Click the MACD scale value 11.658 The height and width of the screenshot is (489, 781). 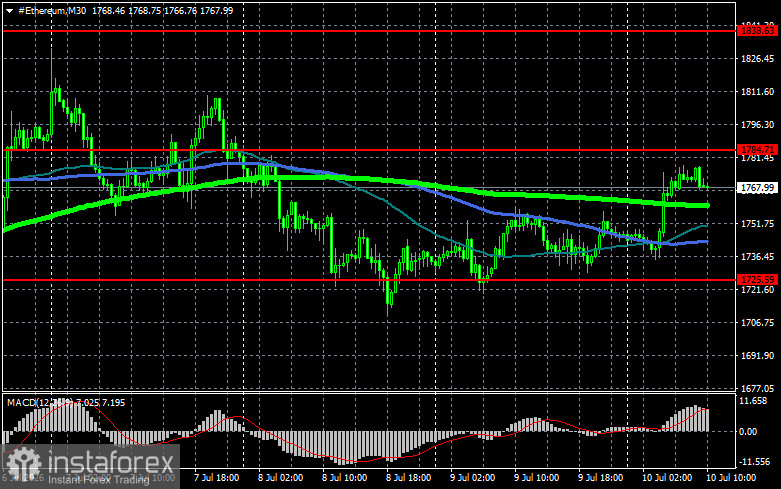click(753, 400)
